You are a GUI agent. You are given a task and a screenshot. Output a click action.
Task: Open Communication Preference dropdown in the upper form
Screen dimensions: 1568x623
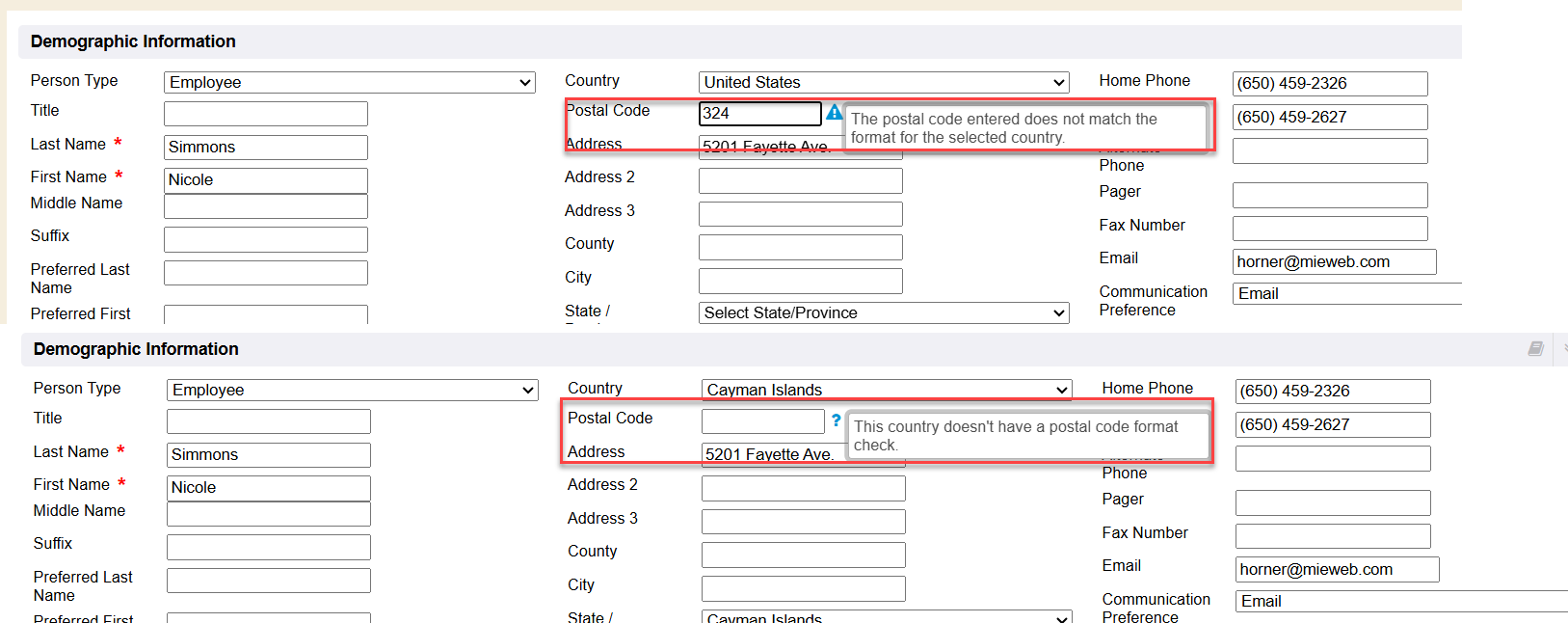(1345, 294)
